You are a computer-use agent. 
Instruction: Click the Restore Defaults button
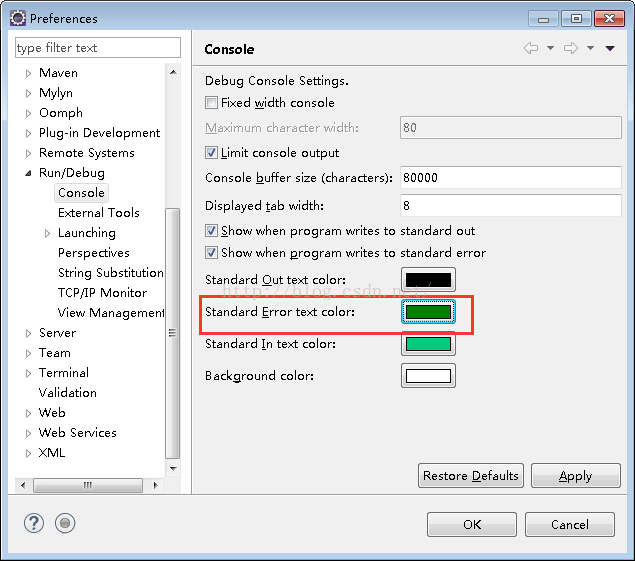pyautogui.click(x=471, y=476)
